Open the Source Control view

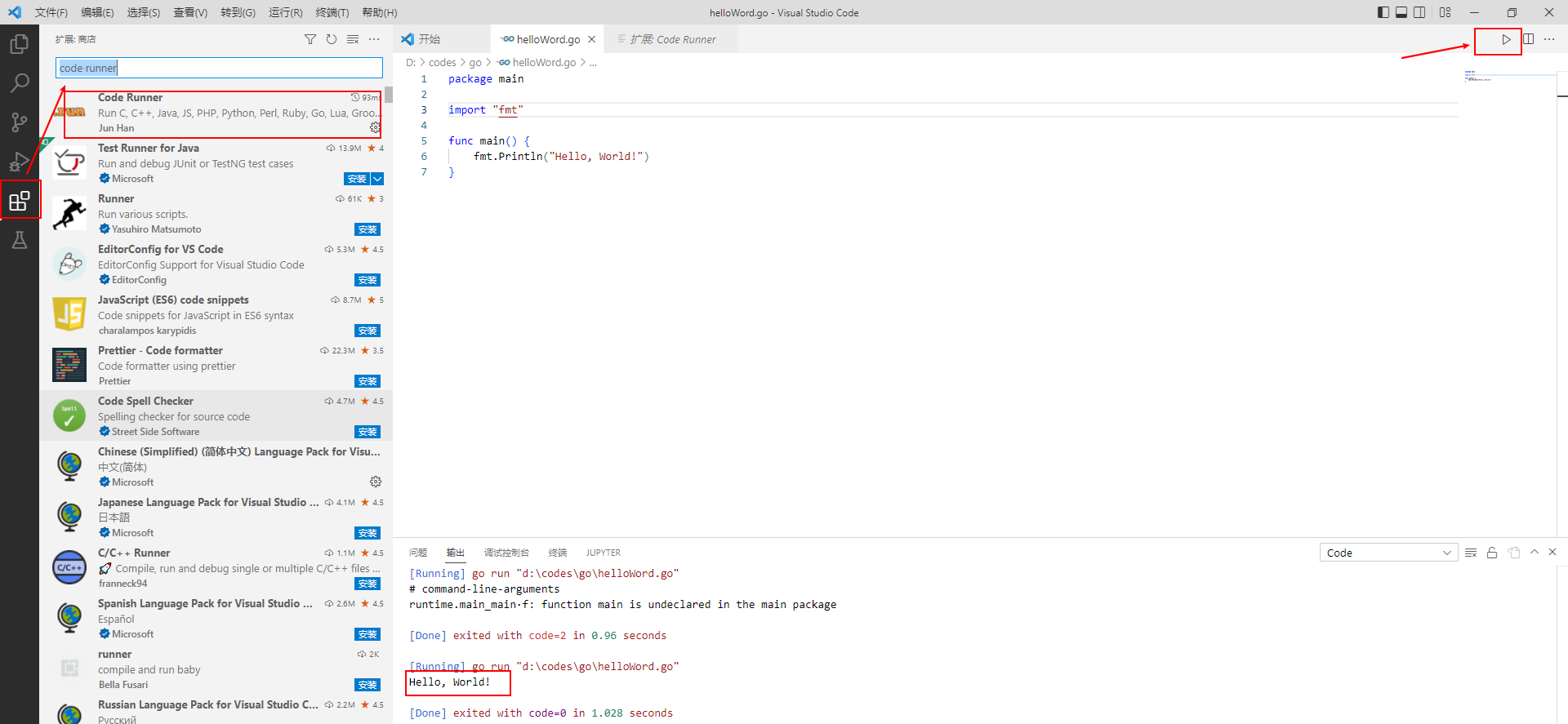[20, 122]
